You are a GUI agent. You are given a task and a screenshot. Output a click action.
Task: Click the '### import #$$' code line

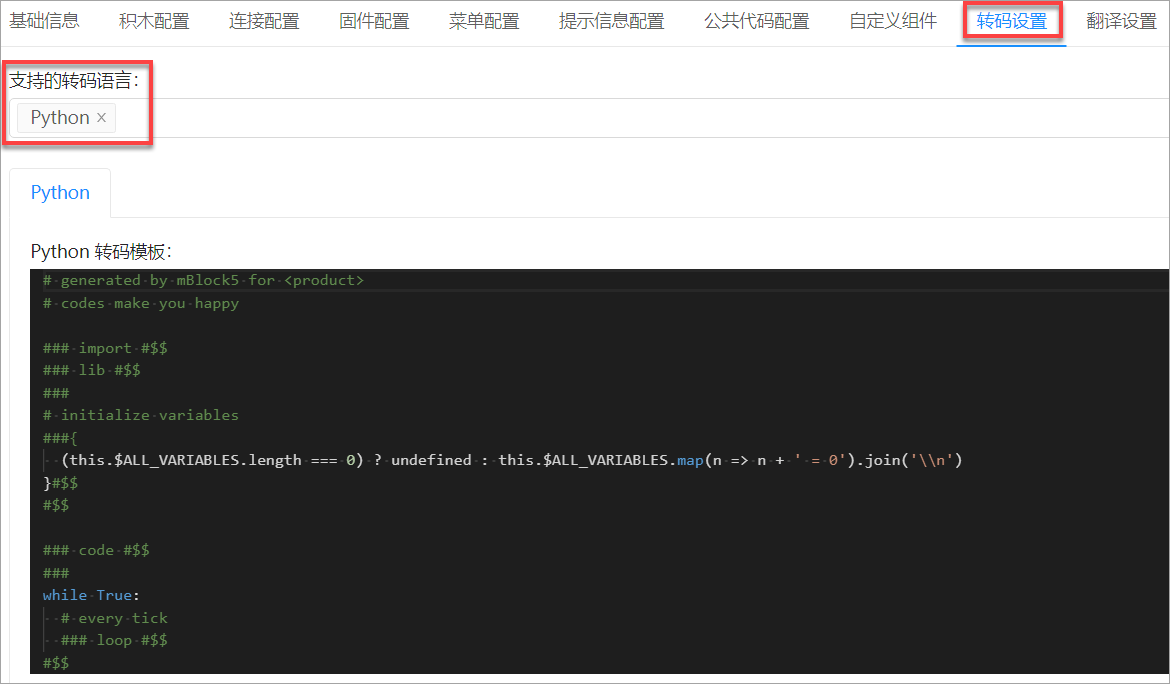(x=105, y=348)
